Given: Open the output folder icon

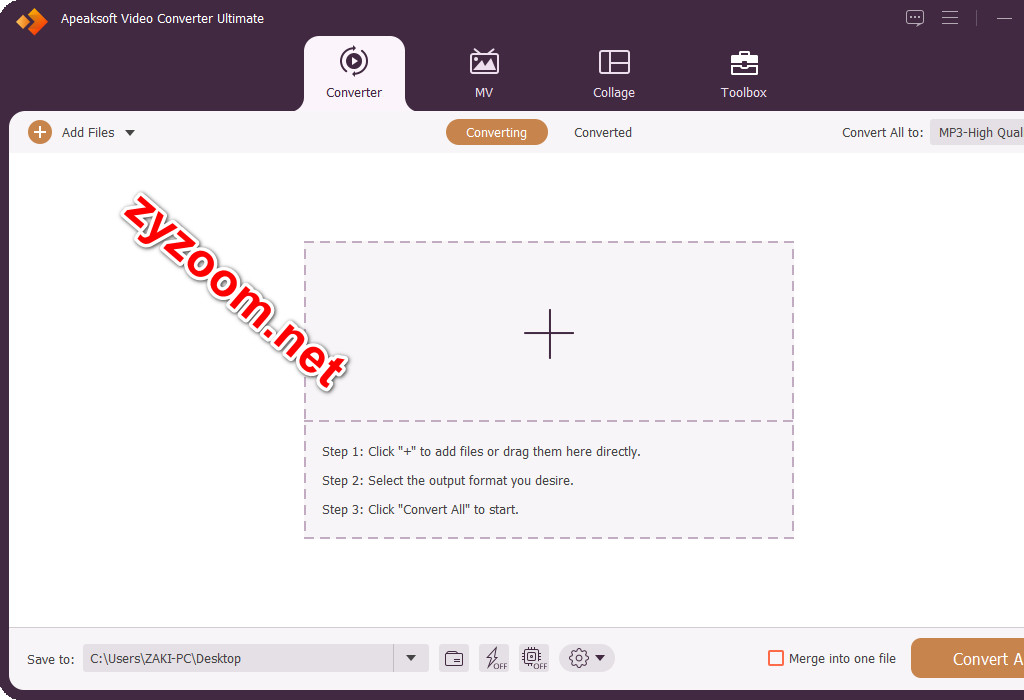Looking at the screenshot, I should click(x=454, y=658).
